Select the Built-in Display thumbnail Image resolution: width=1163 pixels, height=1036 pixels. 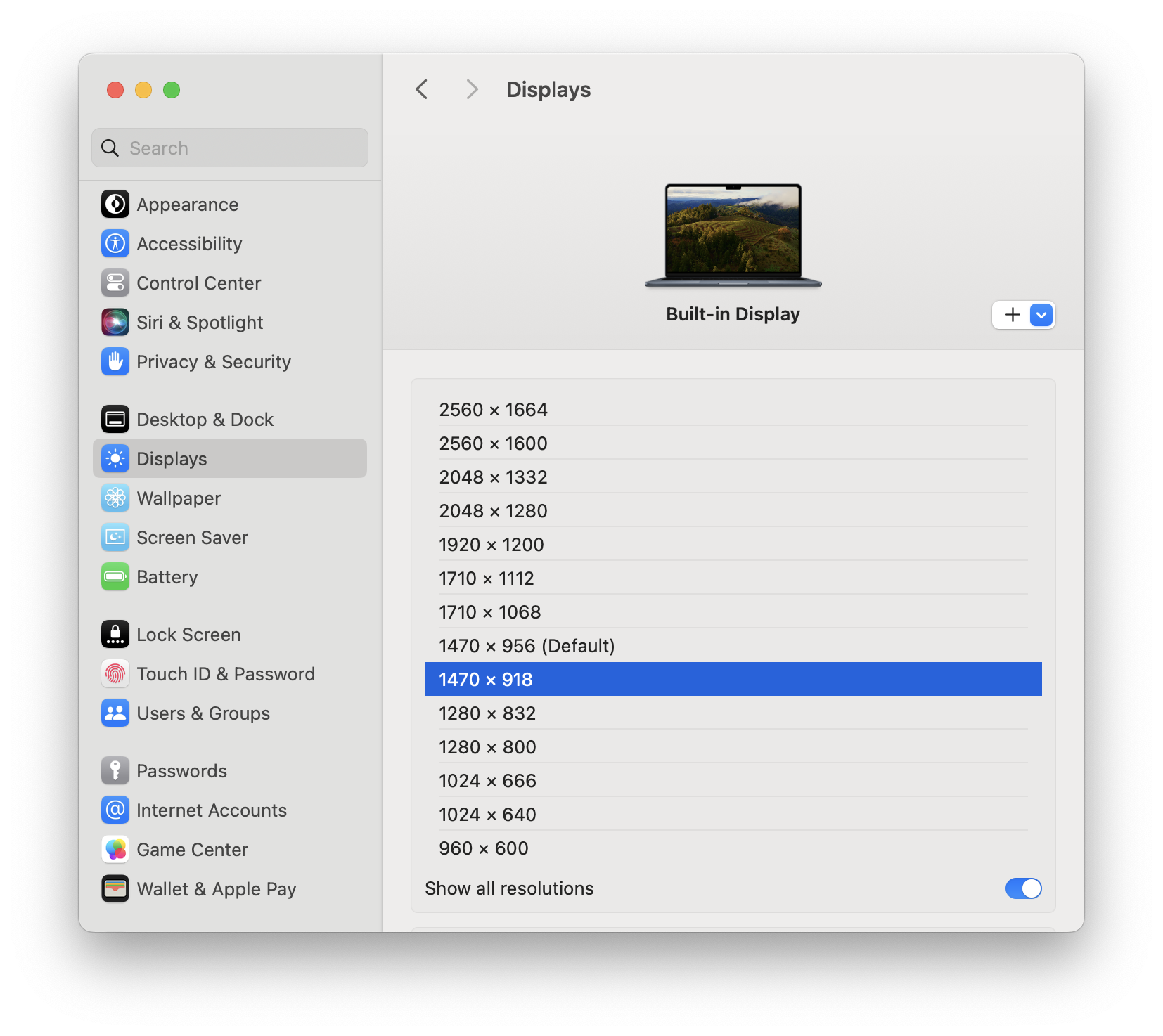tap(733, 235)
